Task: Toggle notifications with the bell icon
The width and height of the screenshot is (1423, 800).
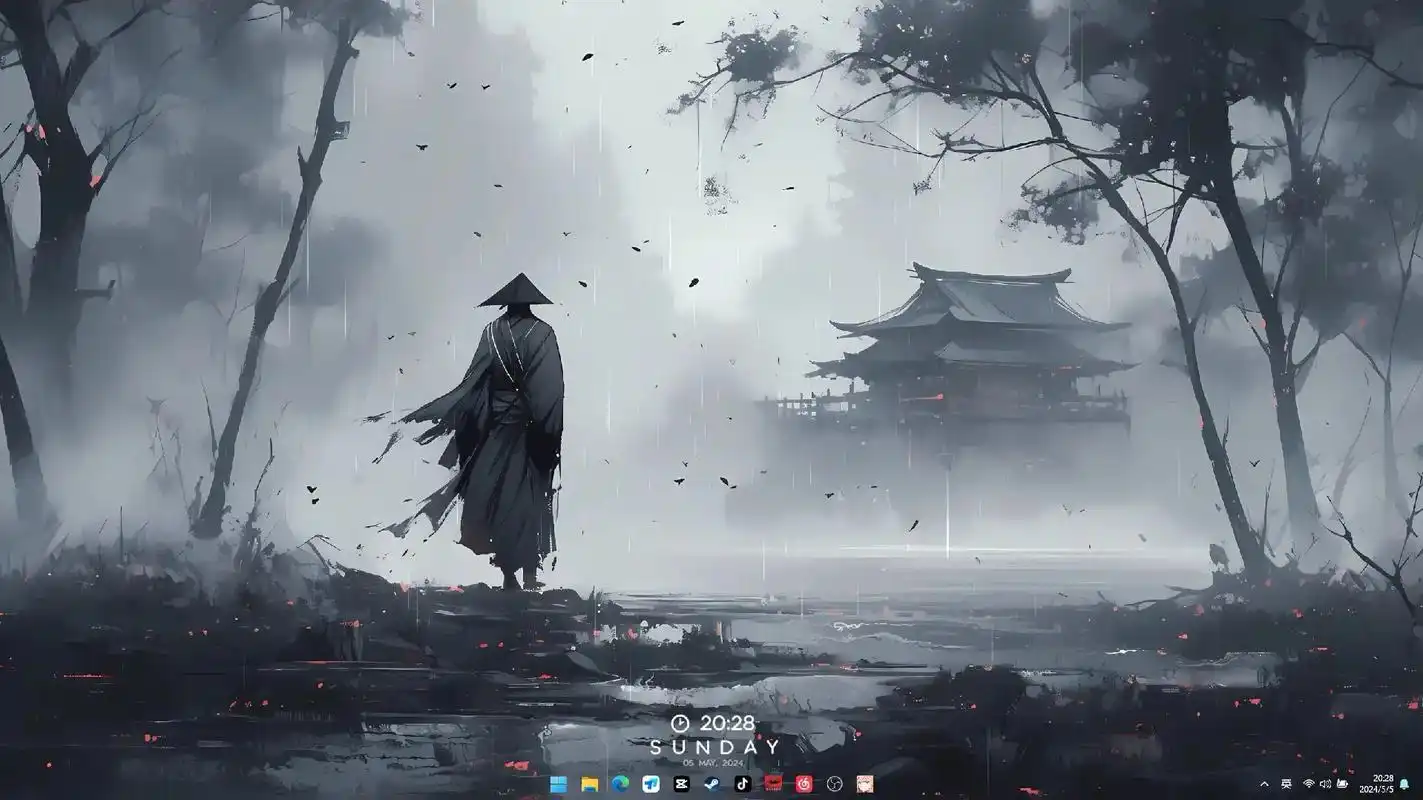Action: point(1404,785)
